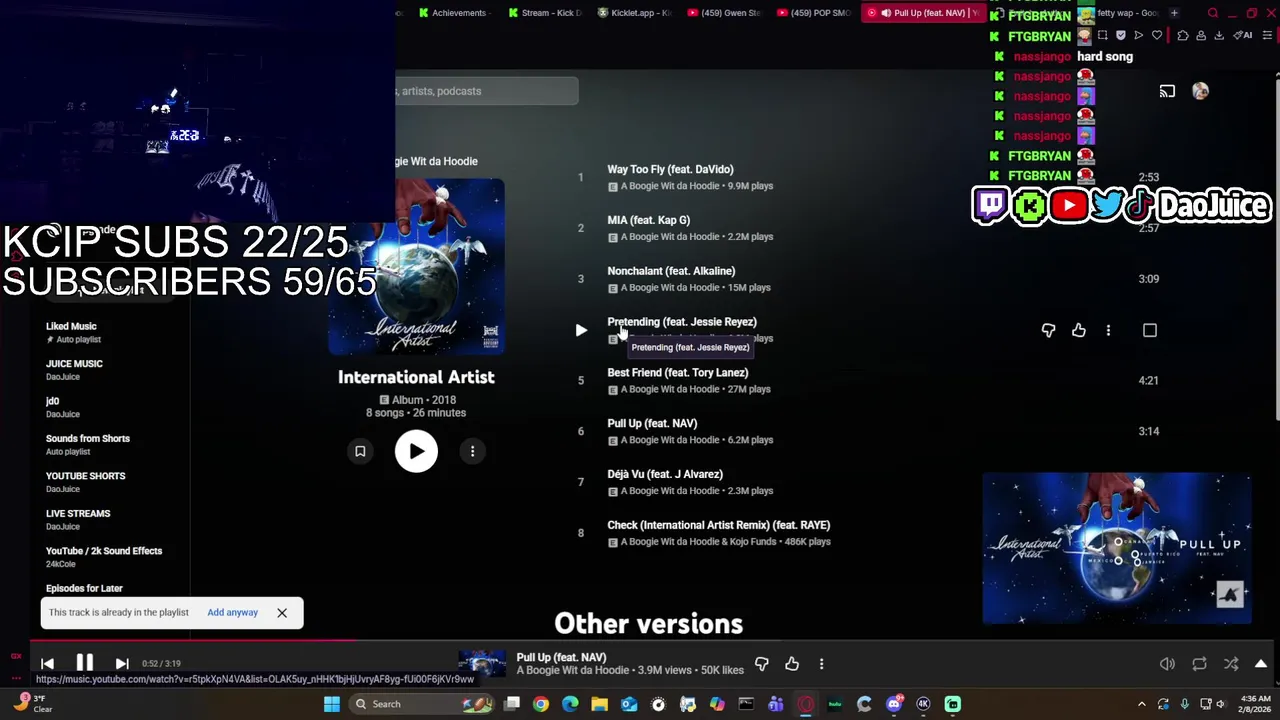This screenshot has width=1280, height=720.
Task: Open Déjà Vu (feat. J Alvarez)
Action: pyautogui.click(x=665, y=474)
